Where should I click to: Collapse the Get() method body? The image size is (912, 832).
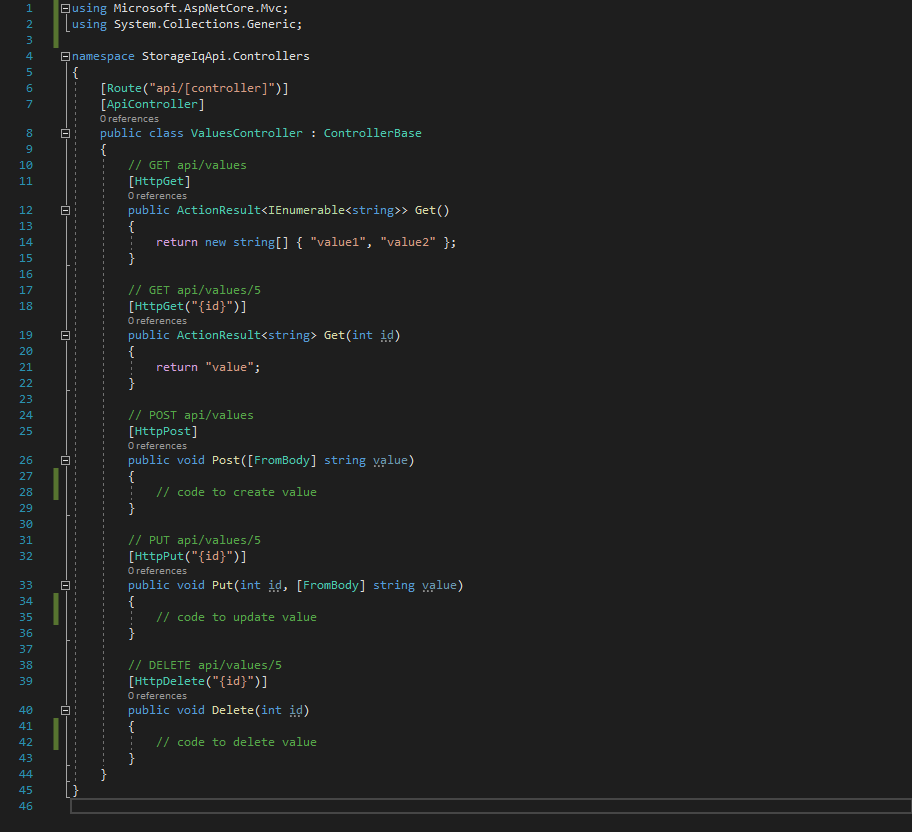(x=64, y=210)
